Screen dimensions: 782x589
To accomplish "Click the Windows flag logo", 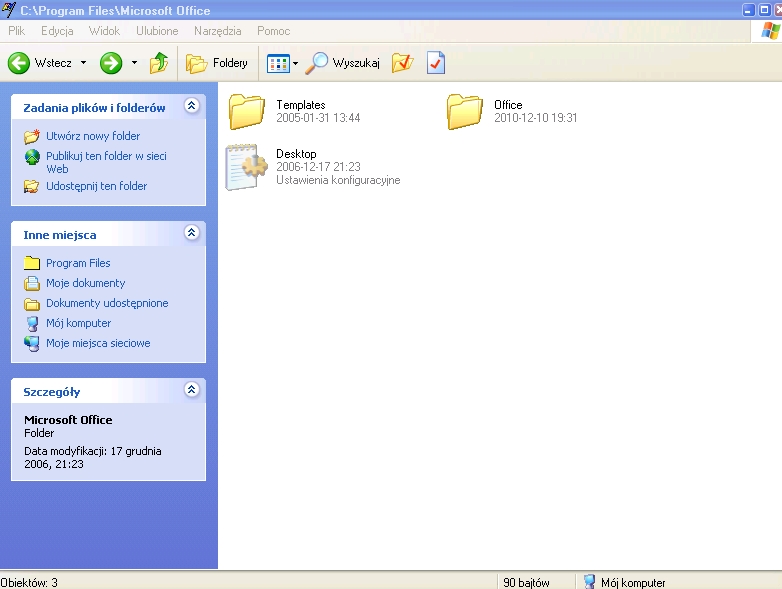I will tap(770, 31).
